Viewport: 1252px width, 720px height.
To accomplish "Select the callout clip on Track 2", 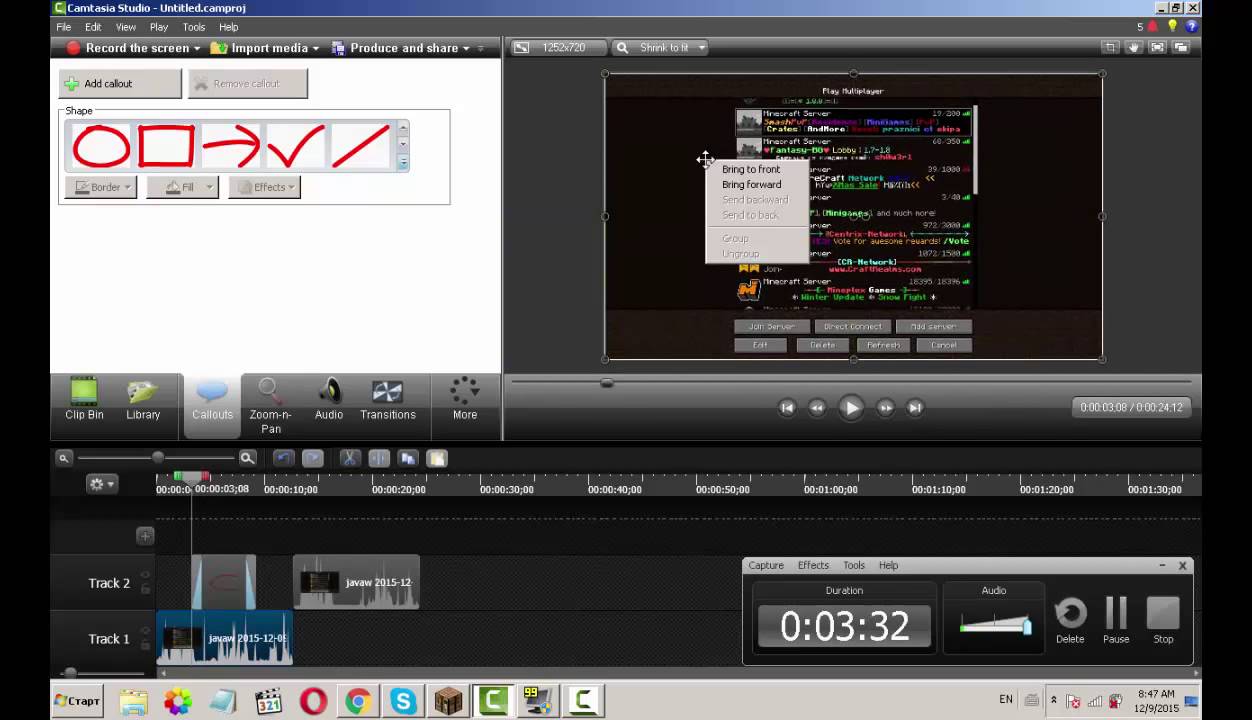I will click(224, 582).
